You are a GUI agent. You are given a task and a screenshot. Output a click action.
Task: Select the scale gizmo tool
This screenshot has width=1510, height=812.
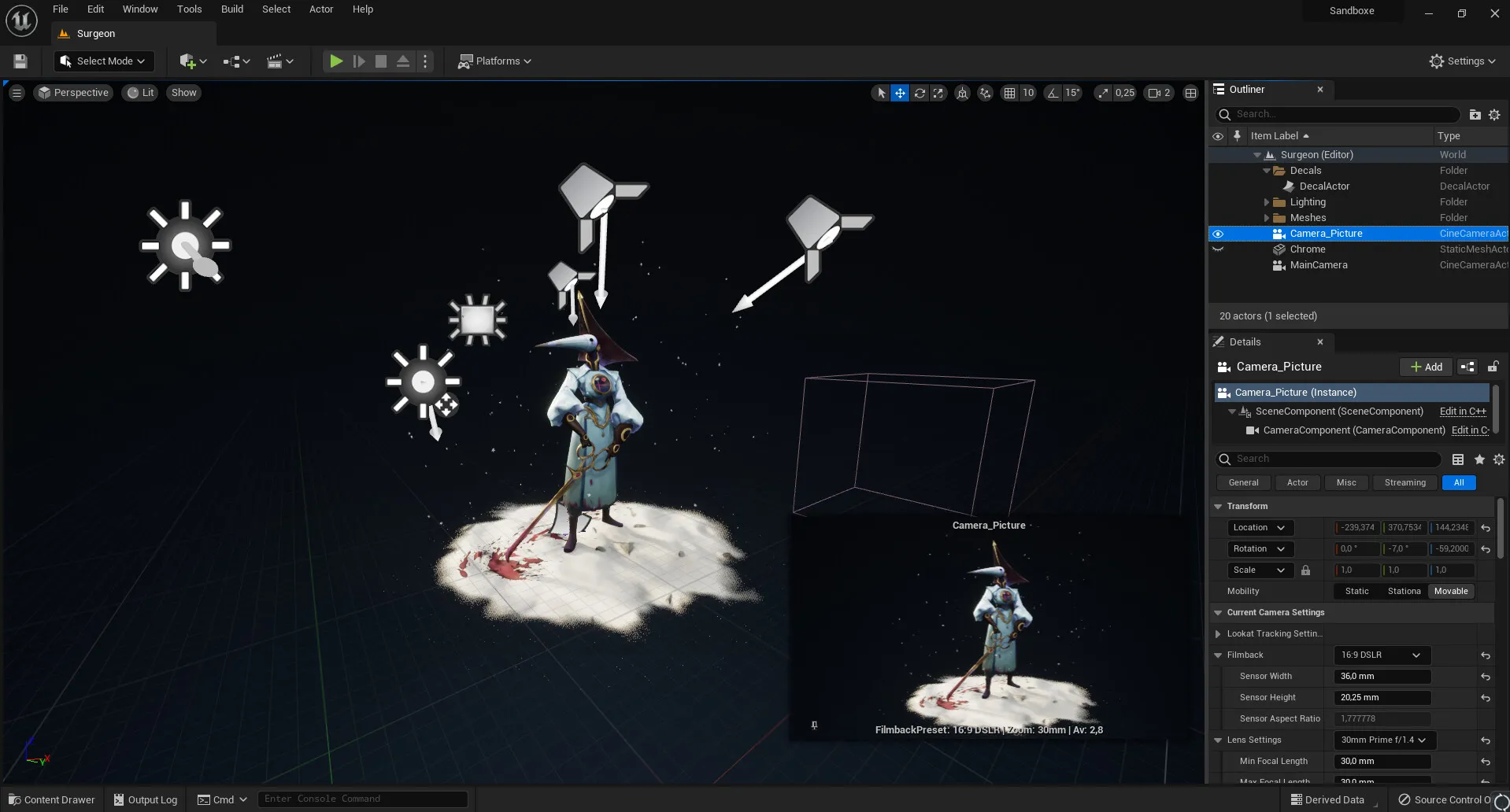938,93
